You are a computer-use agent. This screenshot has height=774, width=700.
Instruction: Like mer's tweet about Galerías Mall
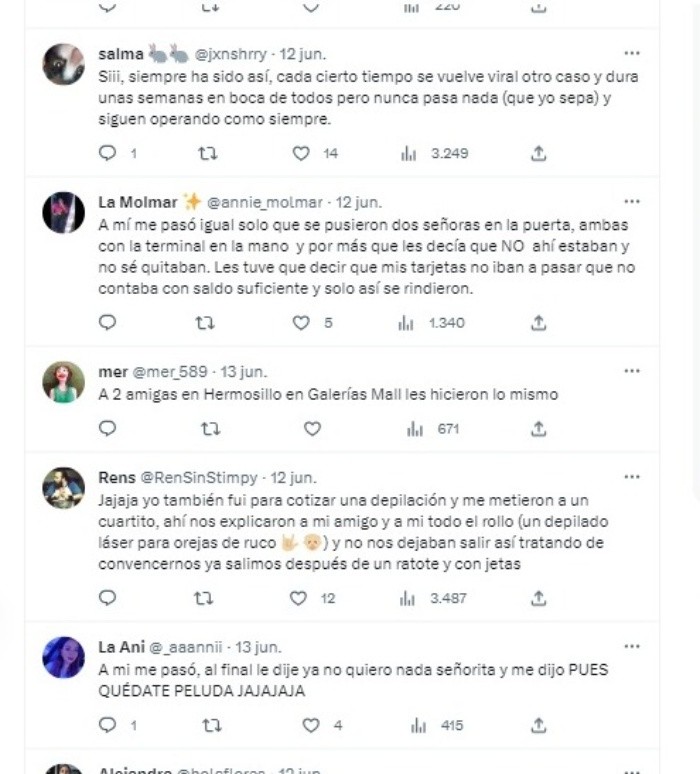coord(311,429)
